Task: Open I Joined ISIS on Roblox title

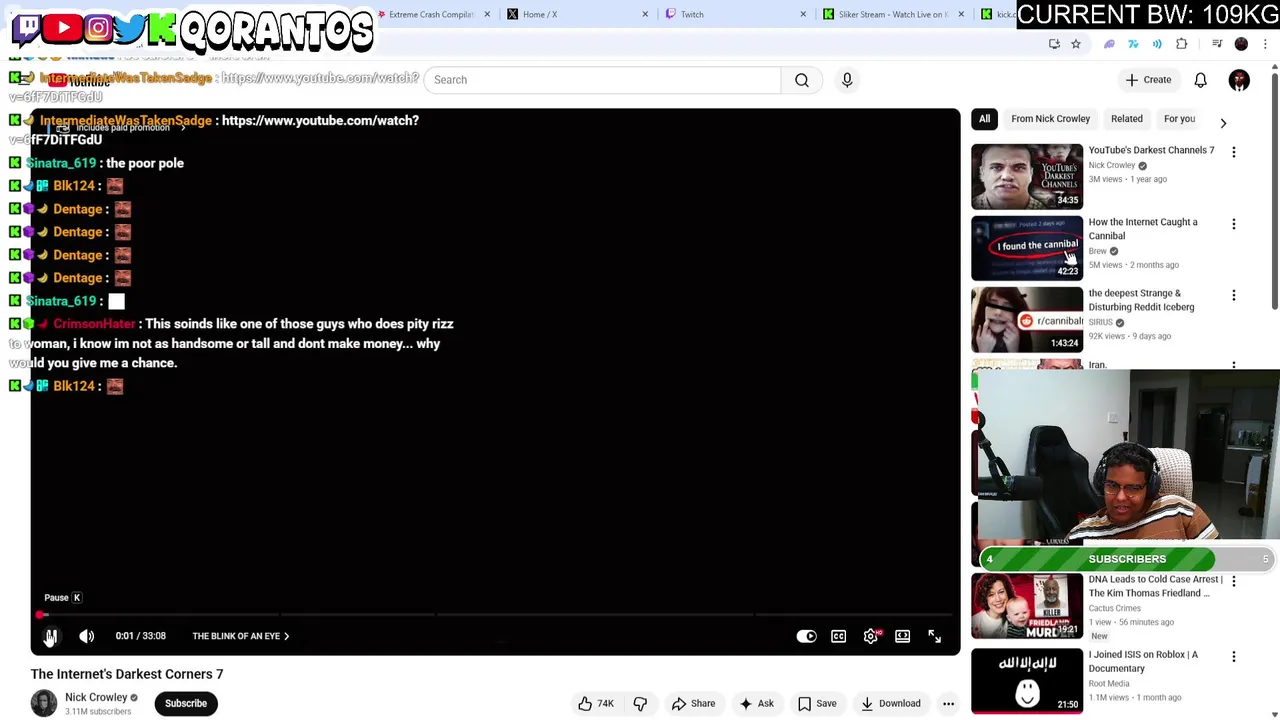Action: 1143,661
